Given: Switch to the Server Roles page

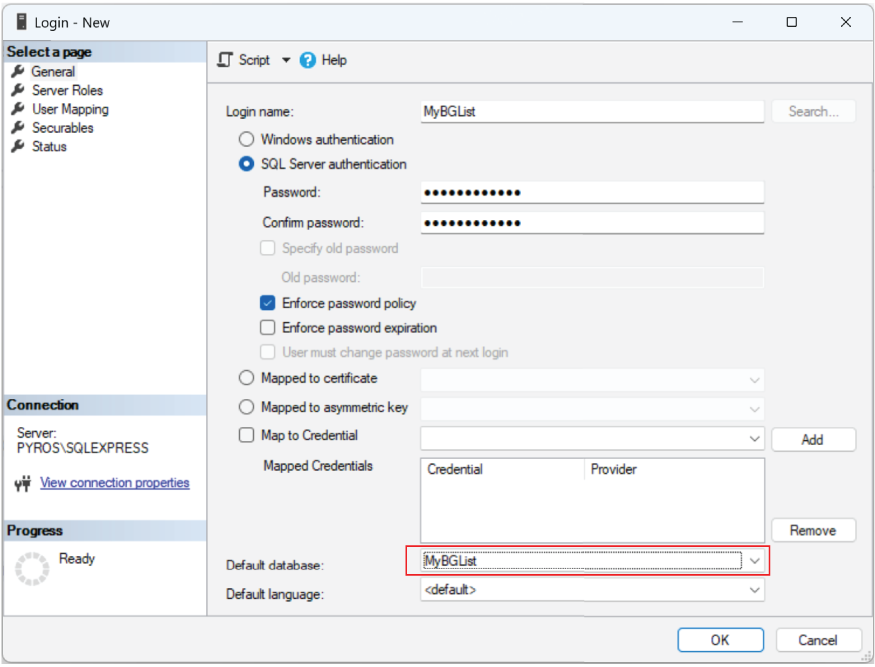Looking at the screenshot, I should point(68,90).
